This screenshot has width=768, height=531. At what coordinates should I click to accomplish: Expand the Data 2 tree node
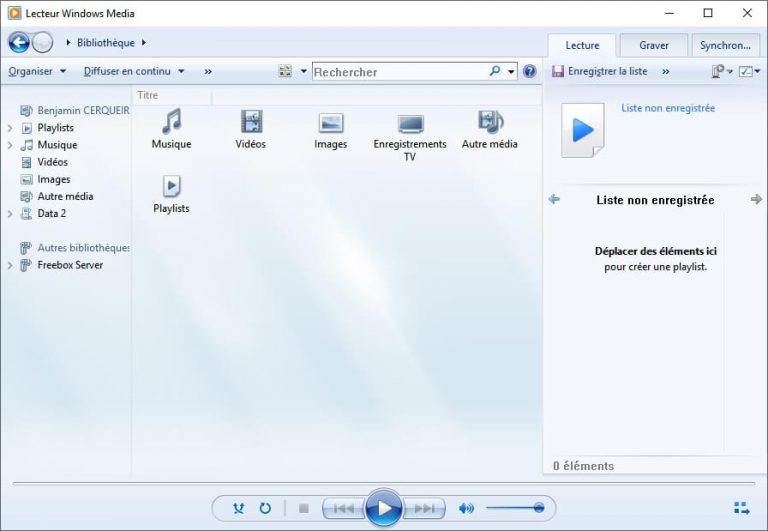10,214
